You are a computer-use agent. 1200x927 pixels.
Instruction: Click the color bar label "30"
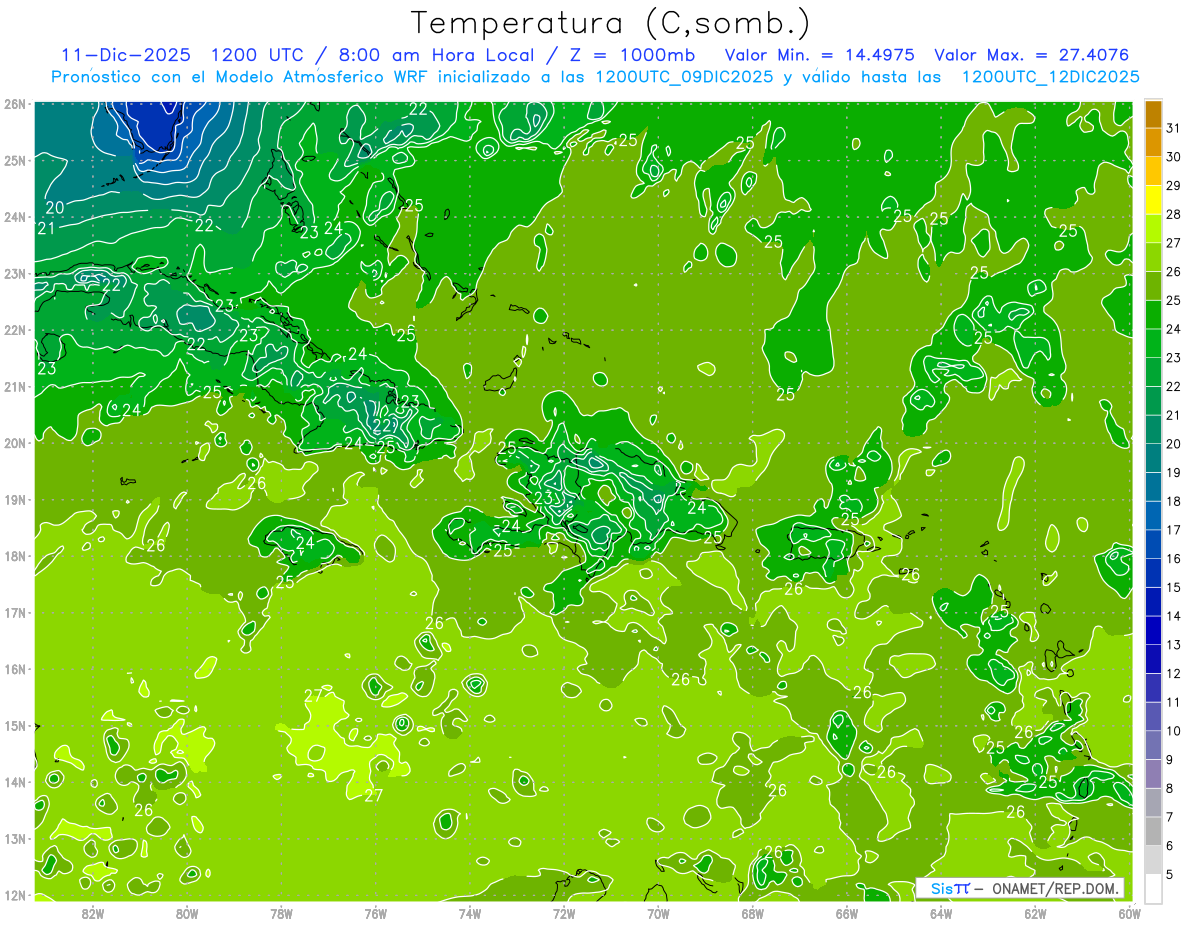tap(1174, 157)
